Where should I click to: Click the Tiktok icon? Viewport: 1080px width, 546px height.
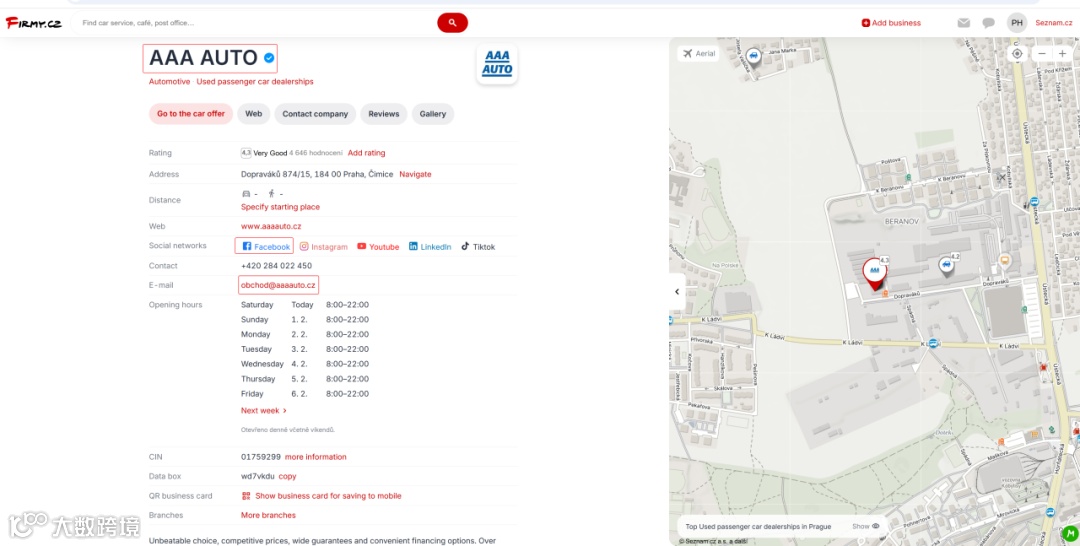(x=465, y=246)
